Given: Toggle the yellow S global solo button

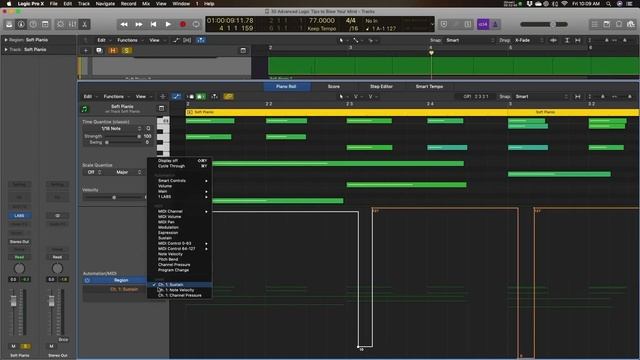Looking at the screenshot, I should [x=127, y=51].
